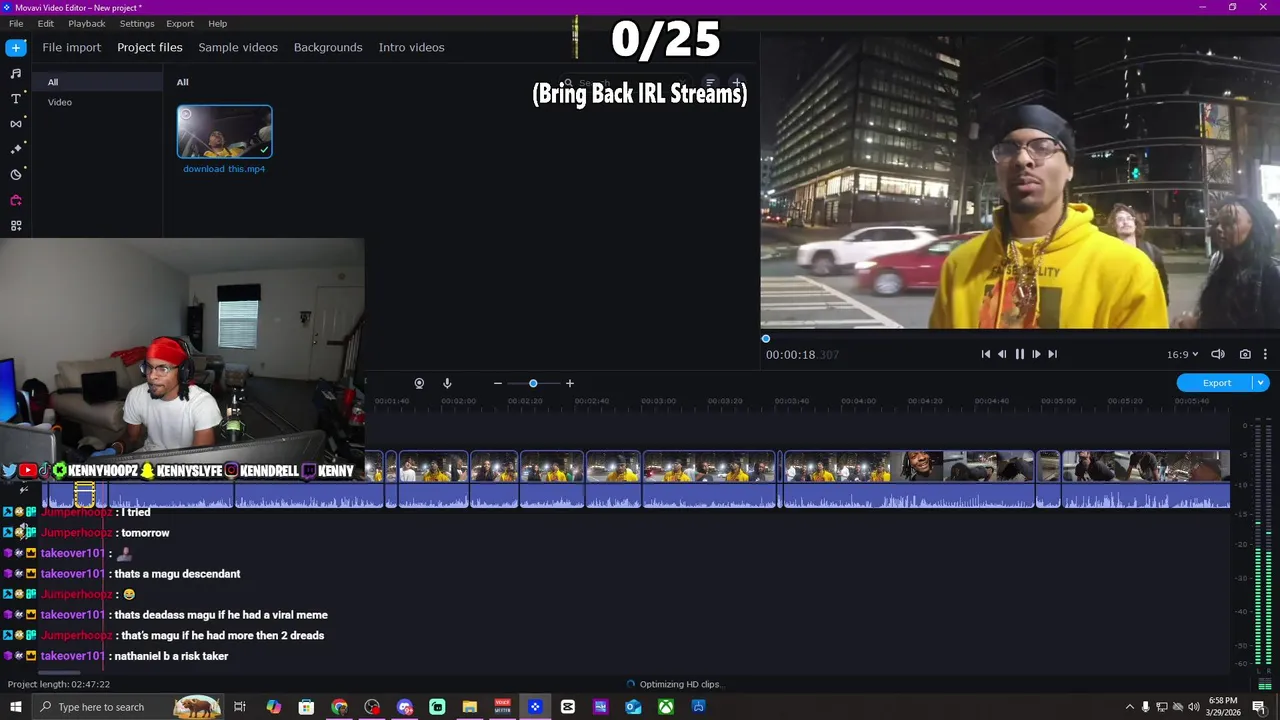Skip to the previous clip
Image resolution: width=1280 pixels, height=720 pixels.
click(x=985, y=354)
